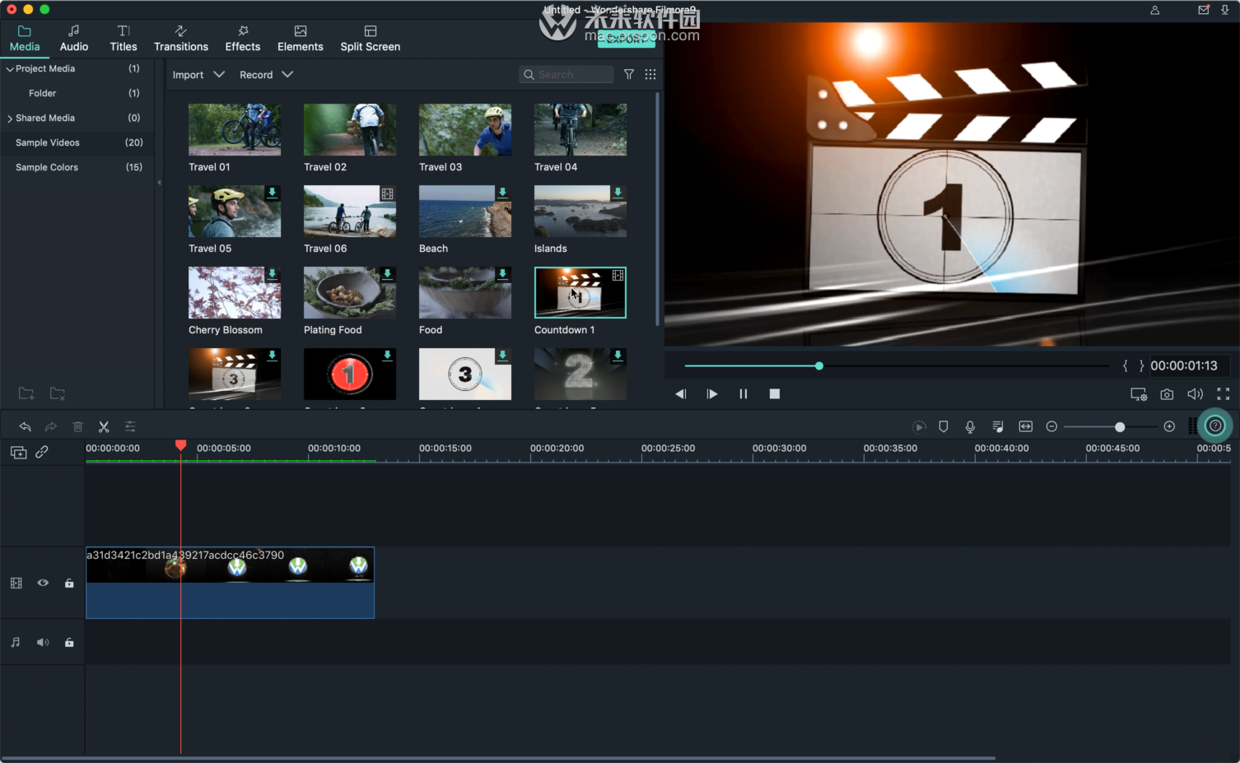Image resolution: width=1240 pixels, height=763 pixels.
Task: Add a new track to timeline
Action: tap(18, 452)
